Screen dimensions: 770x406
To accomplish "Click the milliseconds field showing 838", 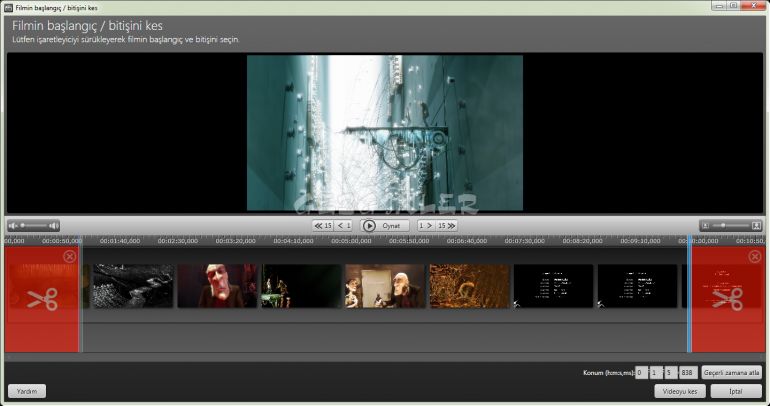I will point(688,373).
